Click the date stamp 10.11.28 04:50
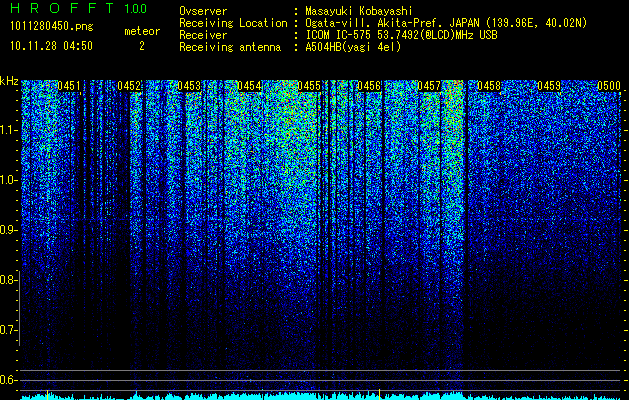 tap(51, 46)
